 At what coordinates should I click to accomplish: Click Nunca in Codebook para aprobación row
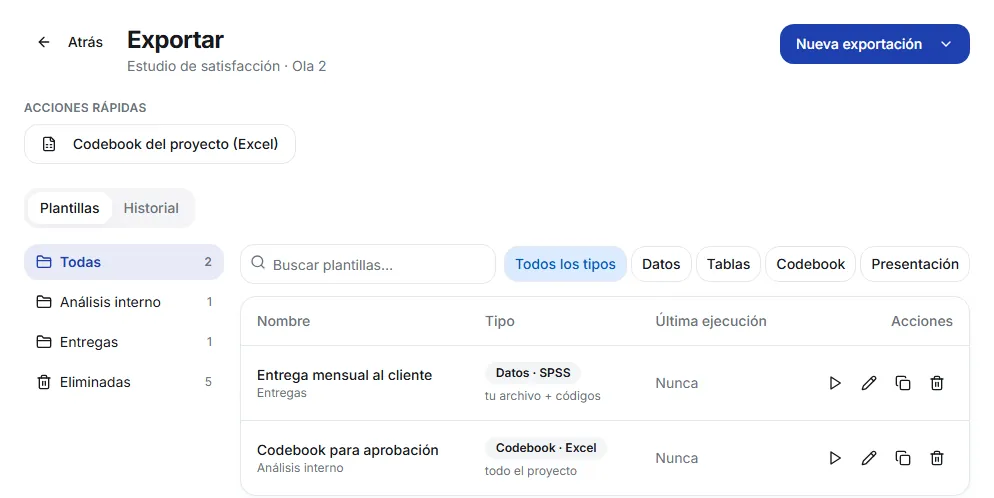(676, 458)
